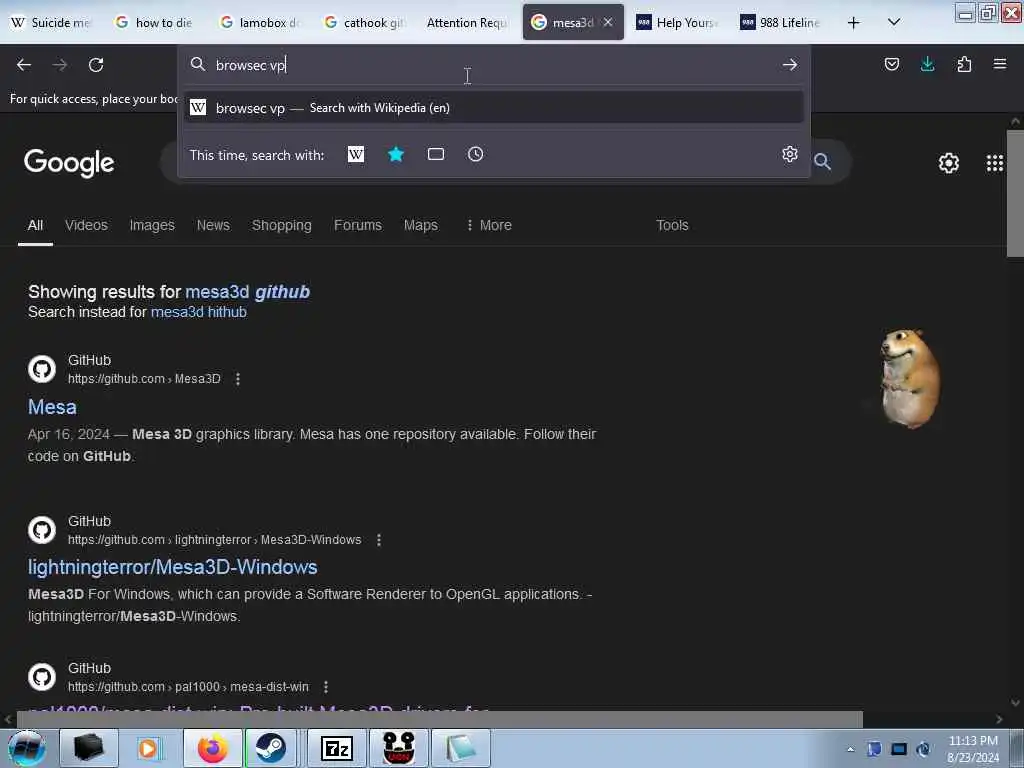Search with Wikipedia one-off icon
1024x768 pixels.
click(356, 154)
